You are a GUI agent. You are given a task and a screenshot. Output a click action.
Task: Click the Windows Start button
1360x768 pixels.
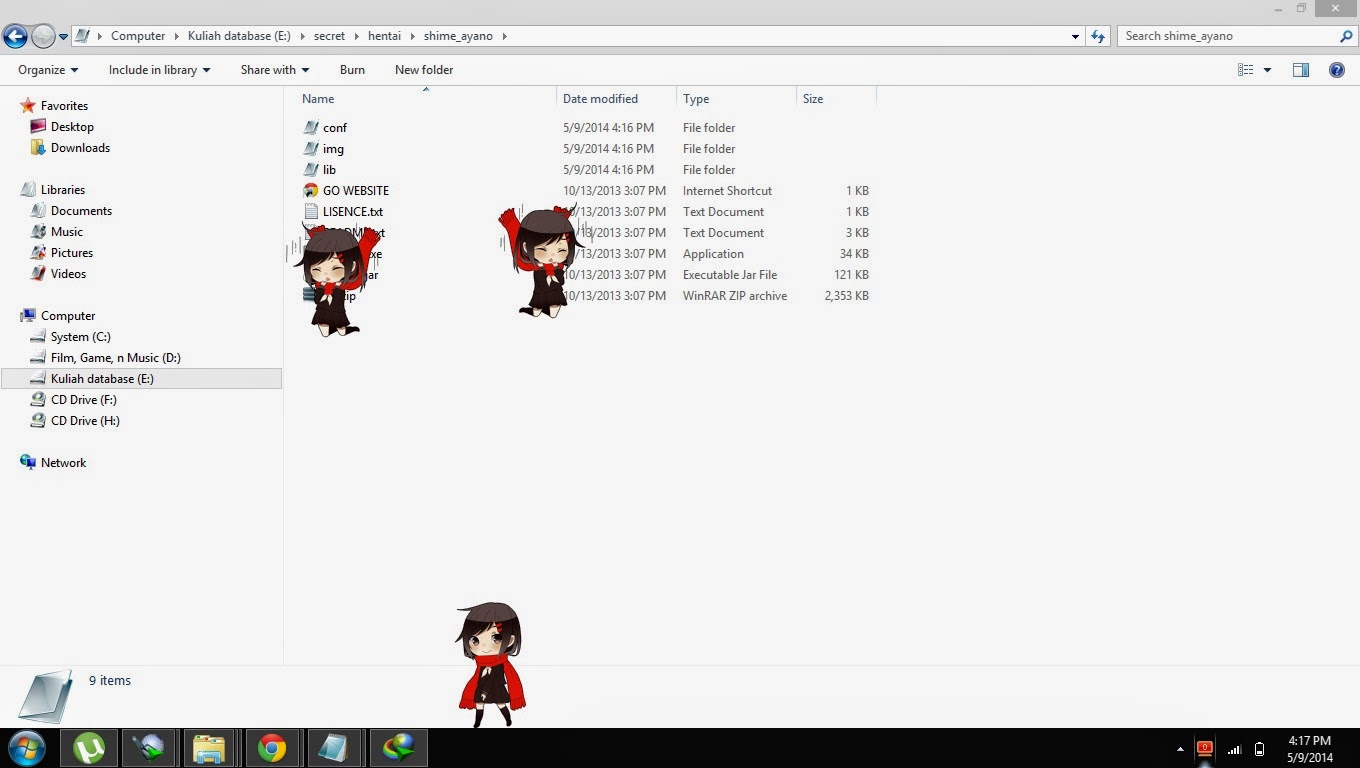(25, 747)
